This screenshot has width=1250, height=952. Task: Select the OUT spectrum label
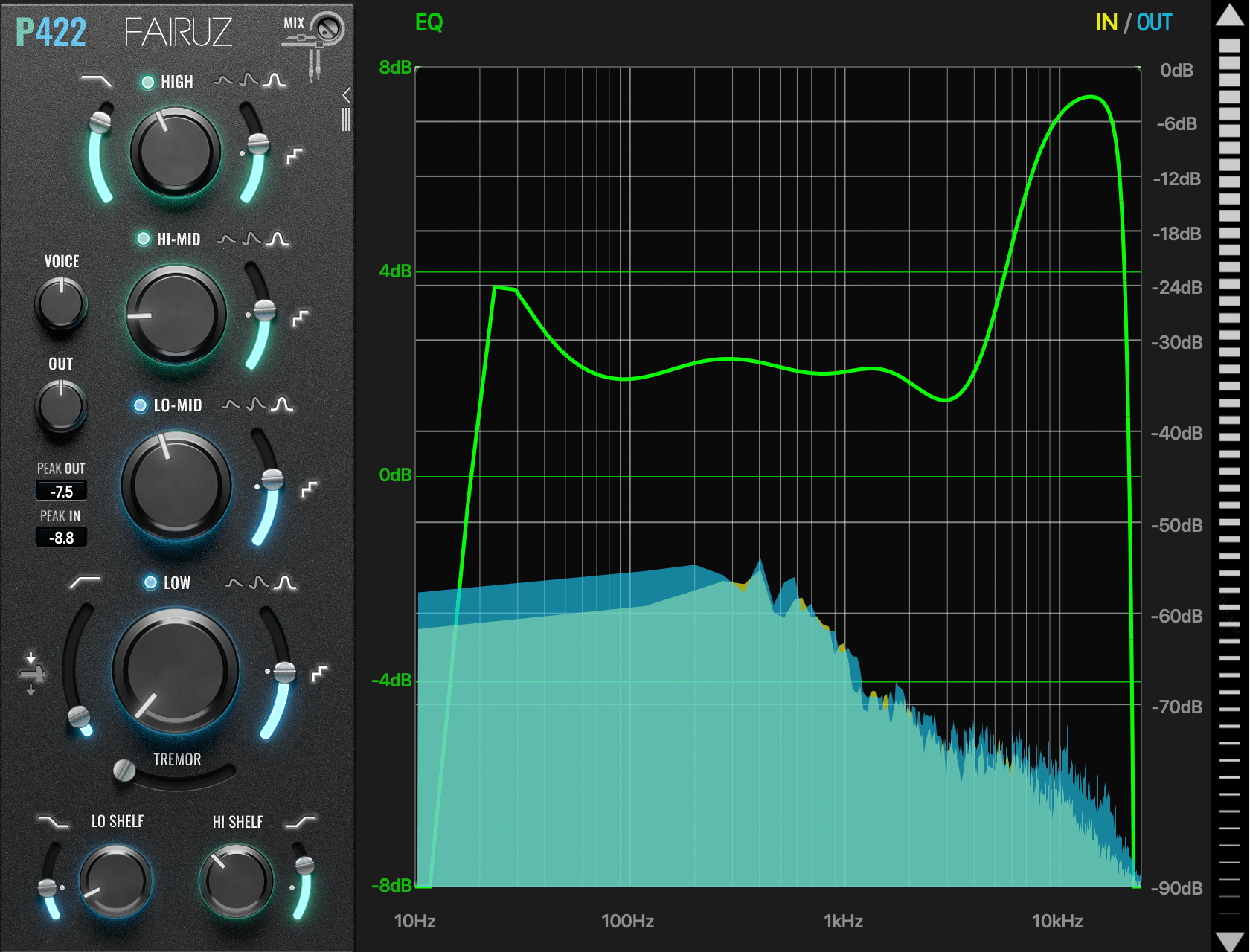(1154, 23)
